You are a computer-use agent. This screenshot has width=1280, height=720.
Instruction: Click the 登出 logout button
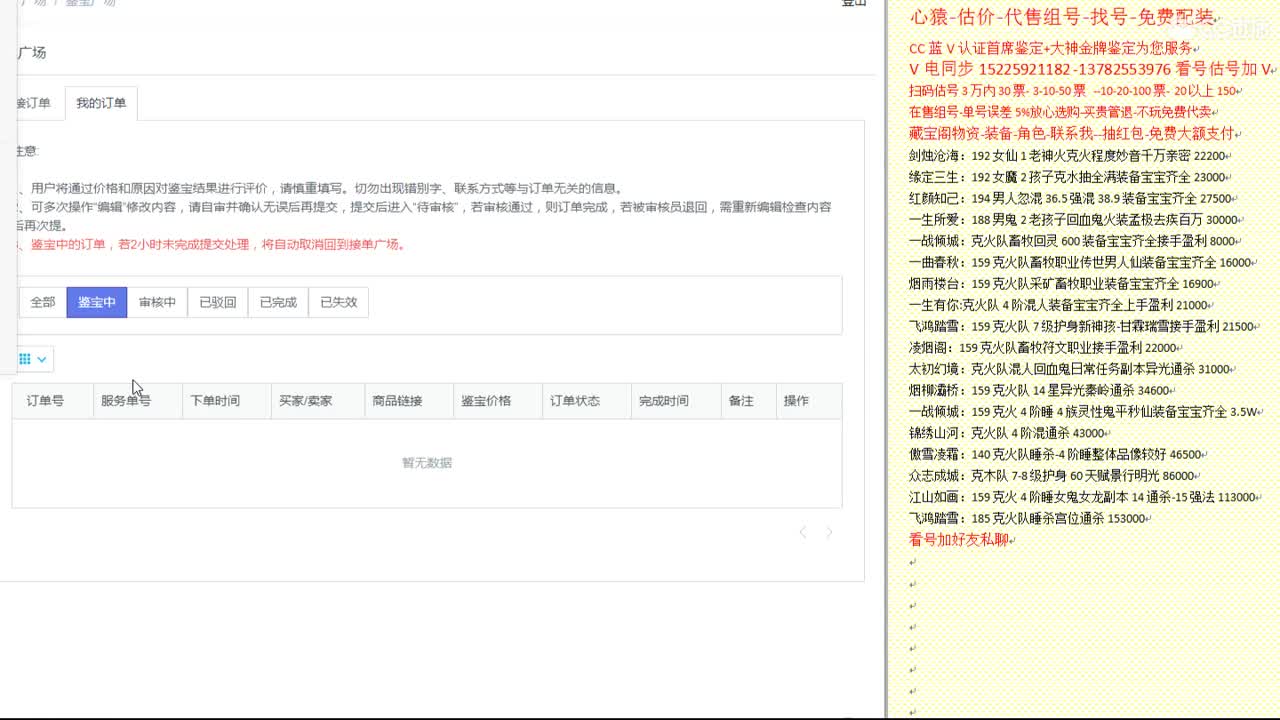coord(852,2)
